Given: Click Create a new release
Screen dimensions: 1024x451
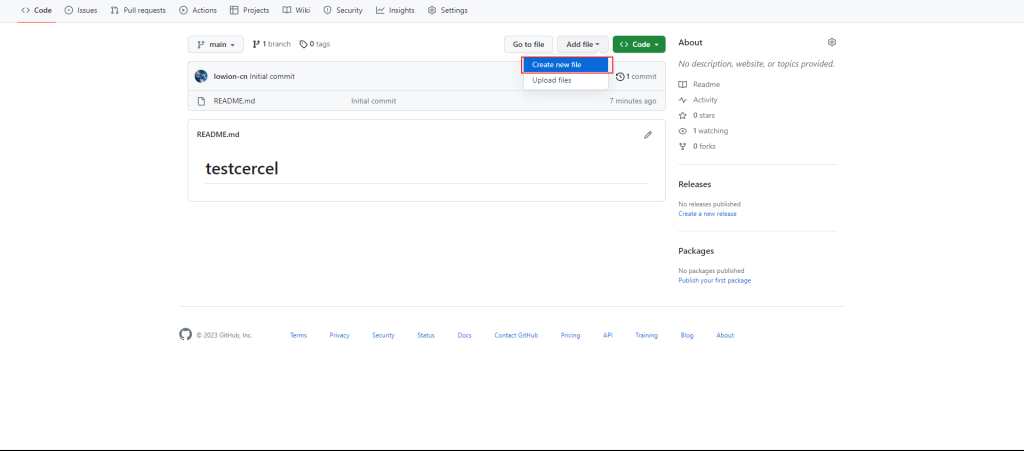Looking at the screenshot, I should [x=707, y=214].
